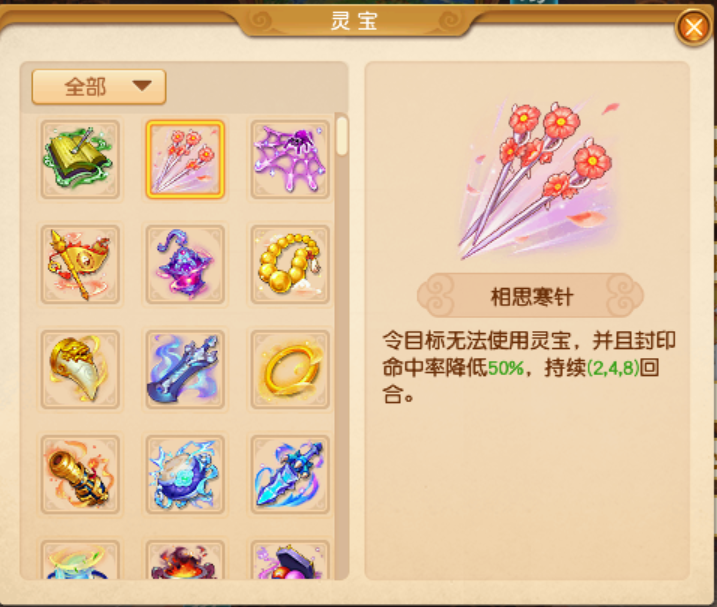This screenshot has height=607, width=717.
Task: Select the golden prayer beads treasure
Action: [290, 264]
